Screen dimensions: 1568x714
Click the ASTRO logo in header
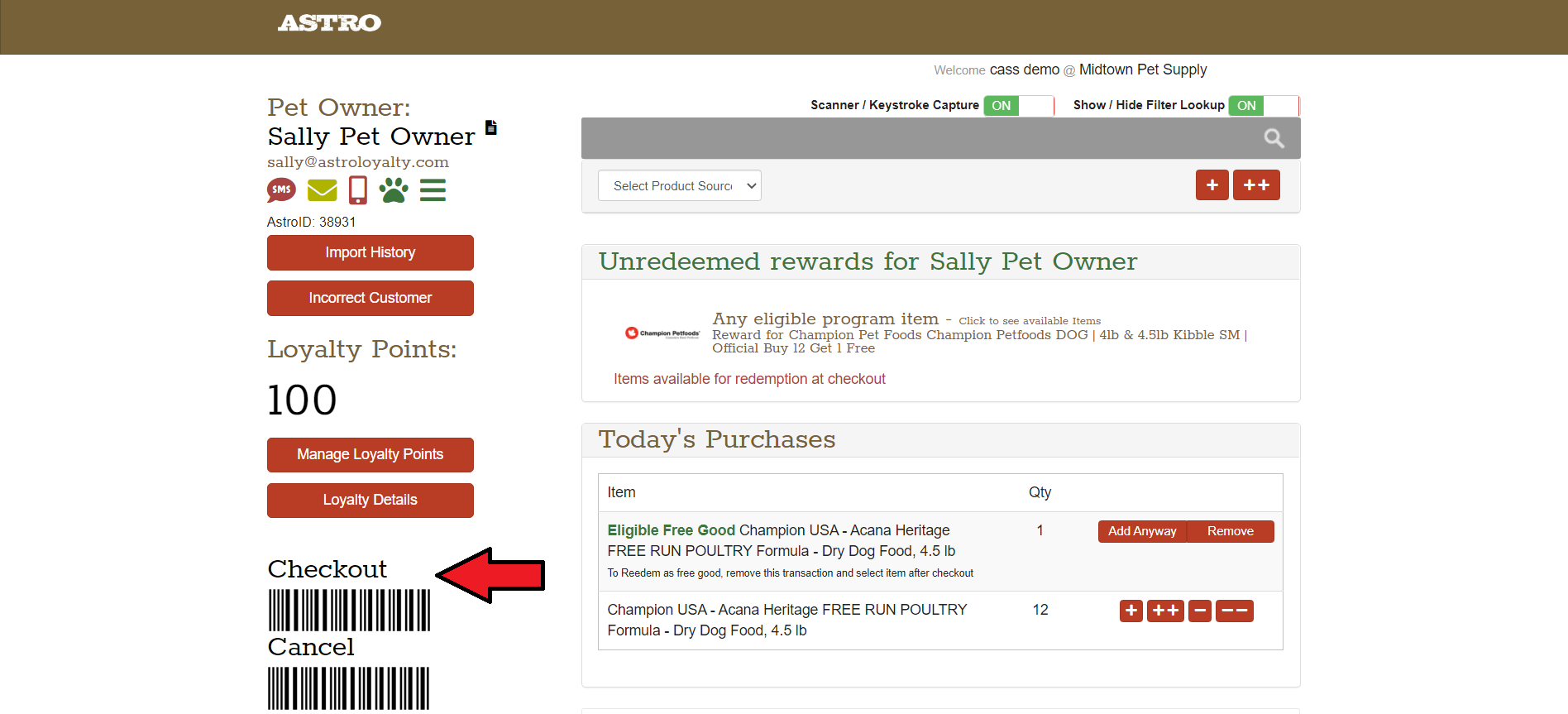tap(329, 23)
